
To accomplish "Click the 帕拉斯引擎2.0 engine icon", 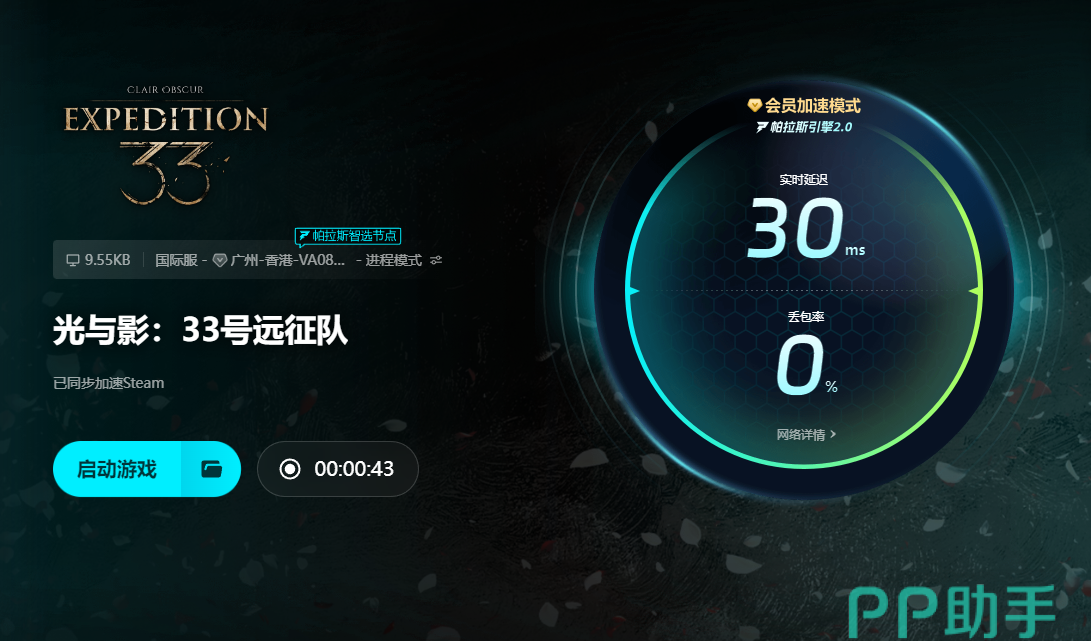I will pyautogui.click(x=762, y=127).
